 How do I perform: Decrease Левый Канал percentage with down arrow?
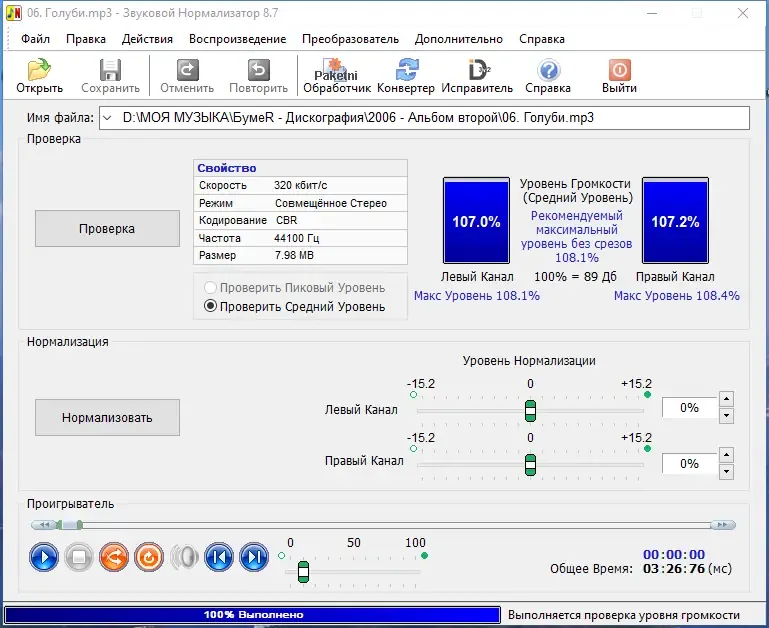pos(726,416)
